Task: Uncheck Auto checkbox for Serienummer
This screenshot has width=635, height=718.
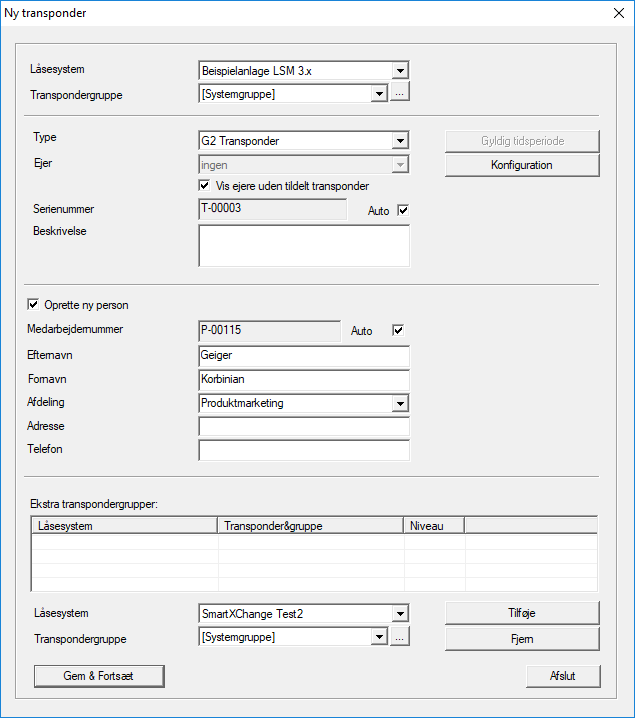Action: pos(403,210)
